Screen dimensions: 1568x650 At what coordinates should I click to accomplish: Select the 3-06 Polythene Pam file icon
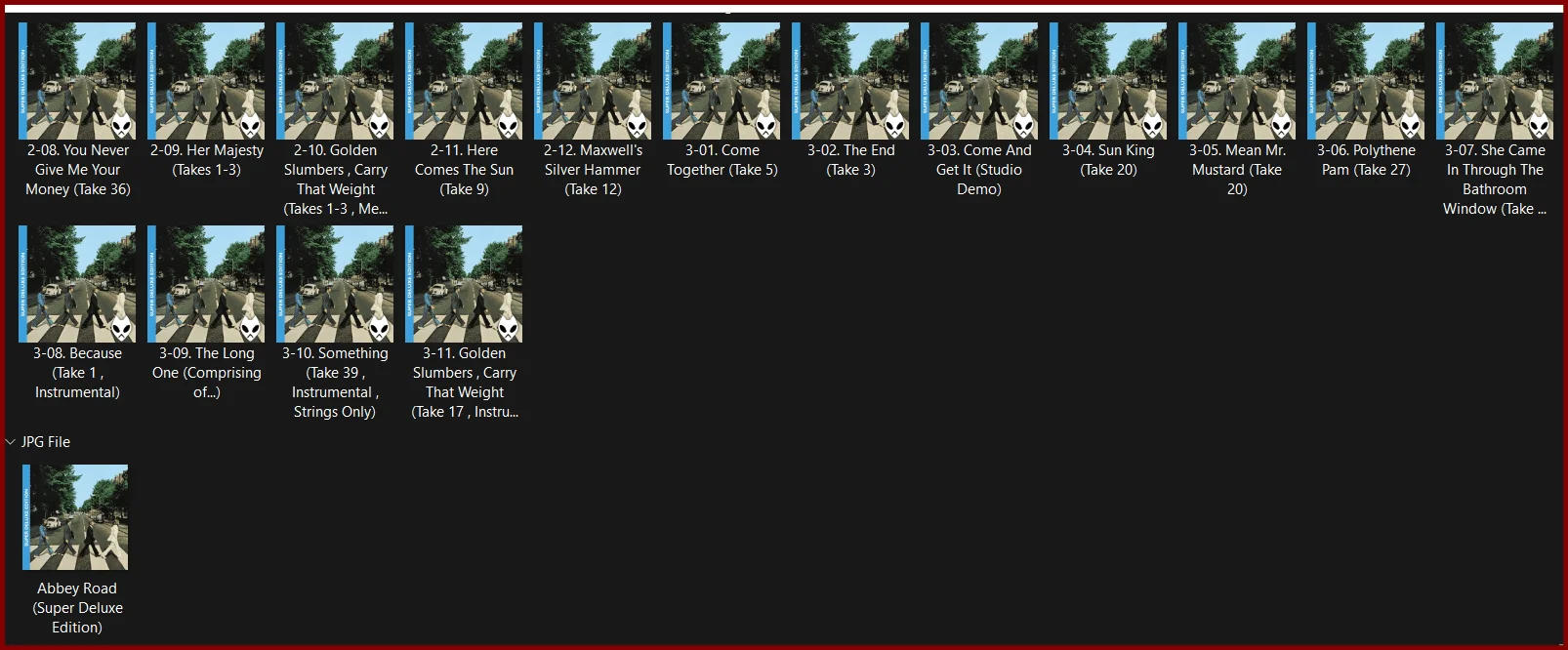(1366, 81)
